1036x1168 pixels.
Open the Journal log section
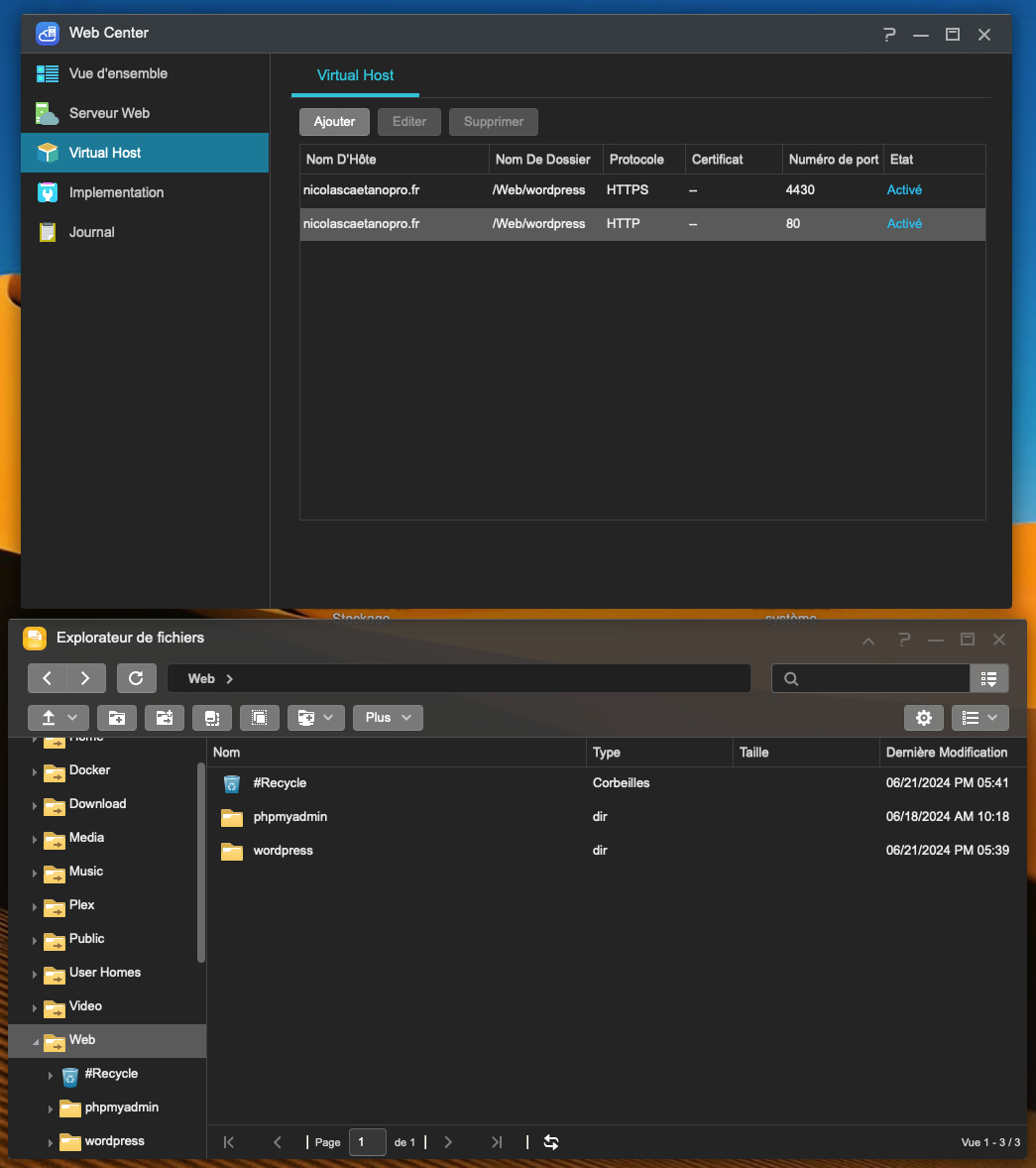91,232
